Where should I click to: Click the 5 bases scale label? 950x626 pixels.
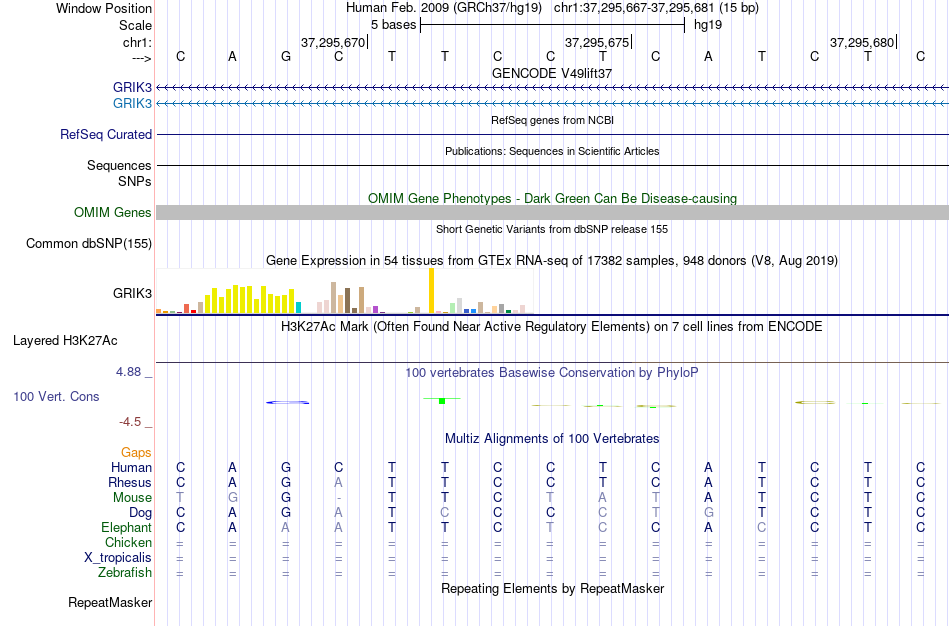(x=393, y=25)
